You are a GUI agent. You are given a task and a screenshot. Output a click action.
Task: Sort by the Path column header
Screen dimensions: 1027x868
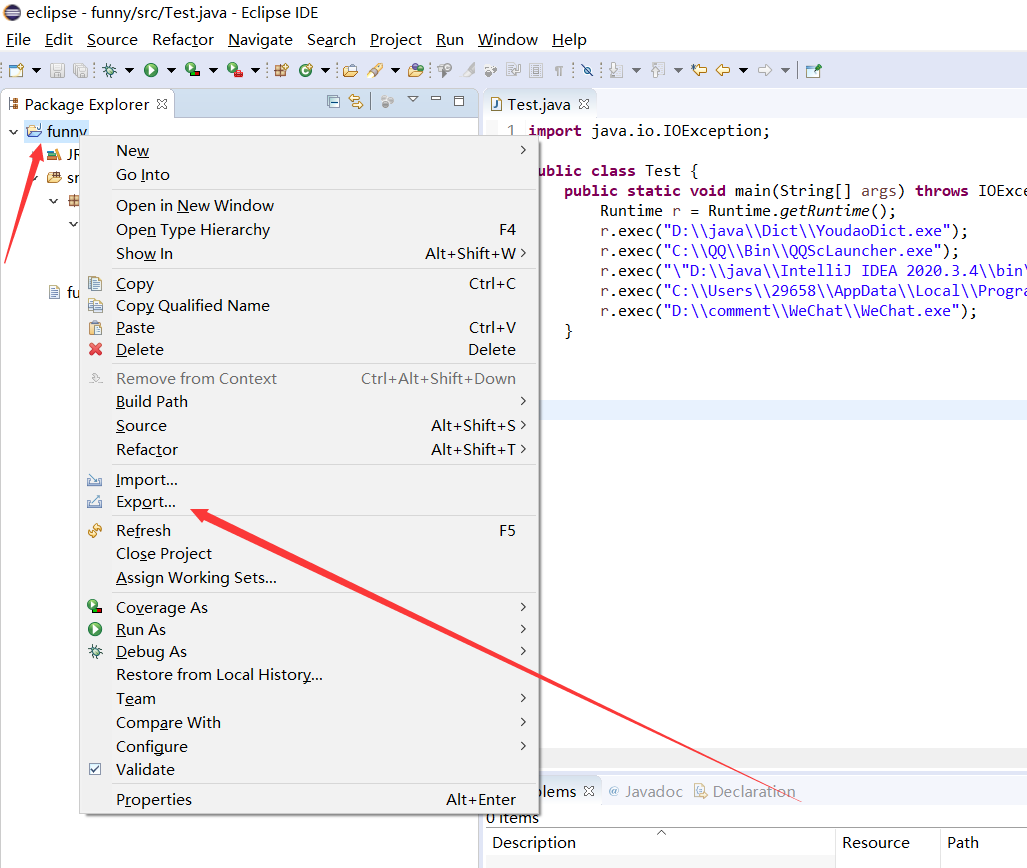(984, 843)
